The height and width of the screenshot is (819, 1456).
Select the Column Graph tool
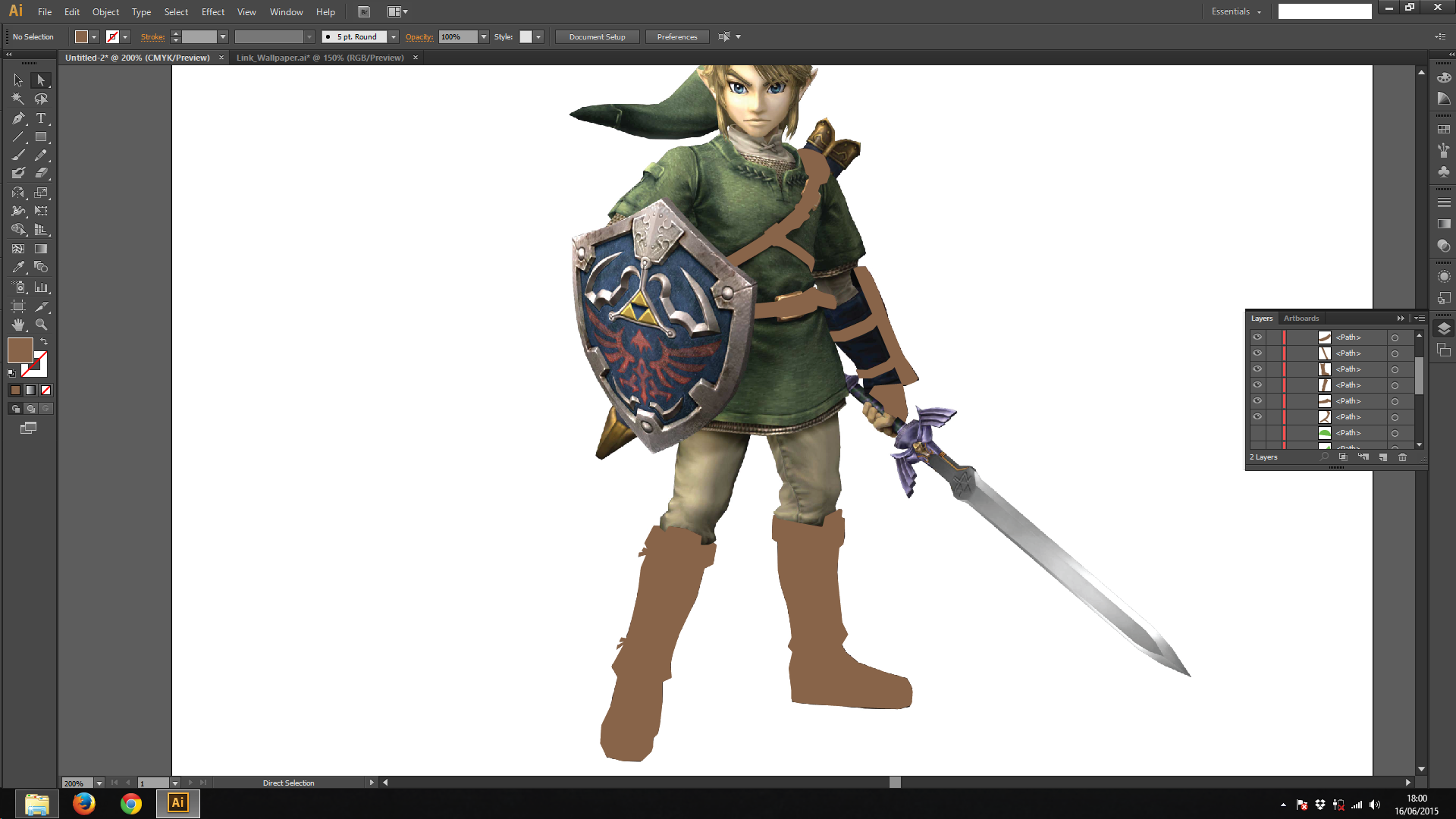pyautogui.click(x=41, y=287)
